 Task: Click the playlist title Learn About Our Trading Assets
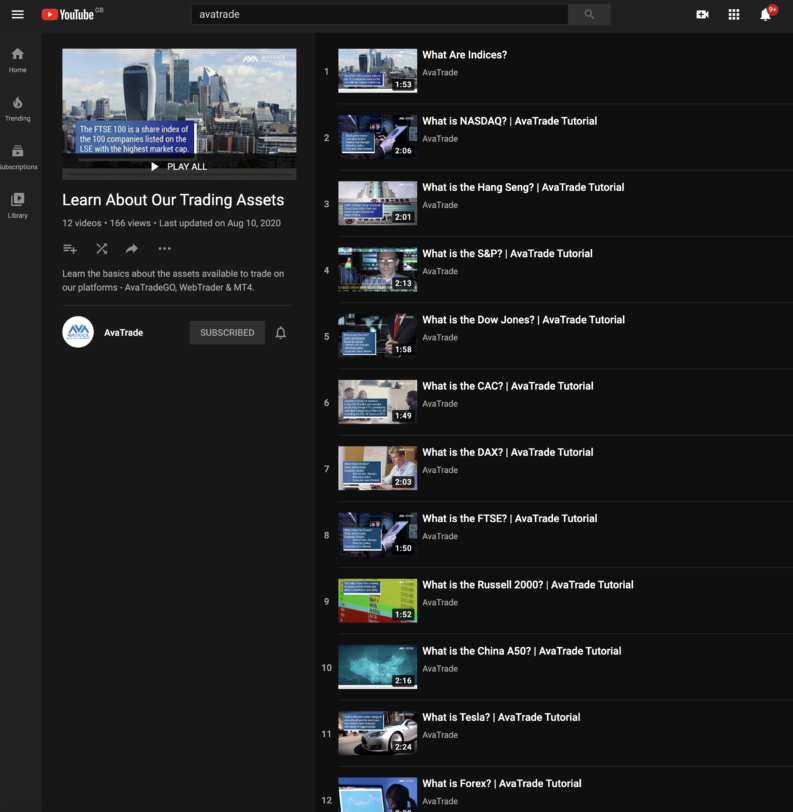coord(173,200)
